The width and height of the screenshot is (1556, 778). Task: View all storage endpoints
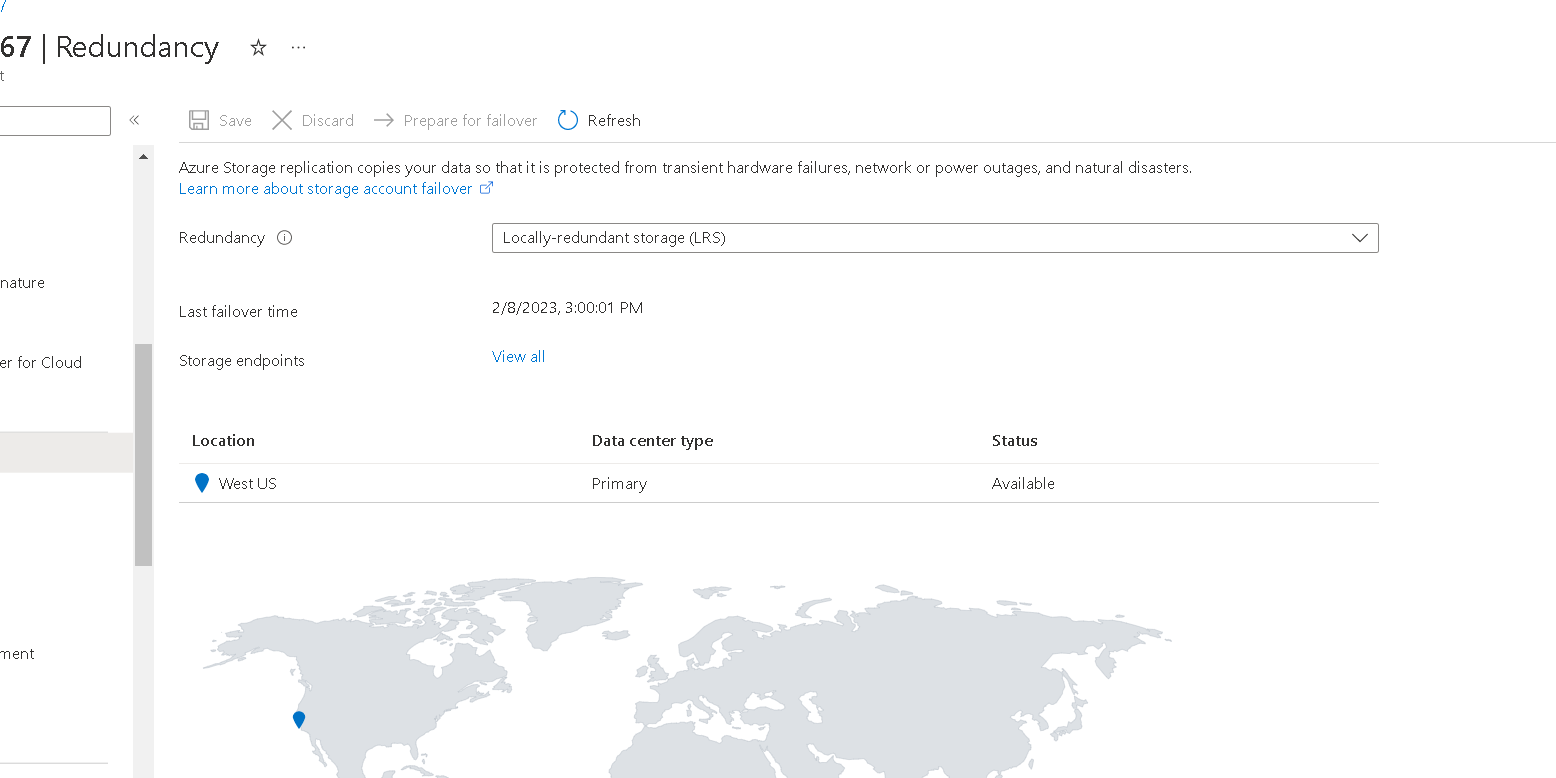click(518, 357)
